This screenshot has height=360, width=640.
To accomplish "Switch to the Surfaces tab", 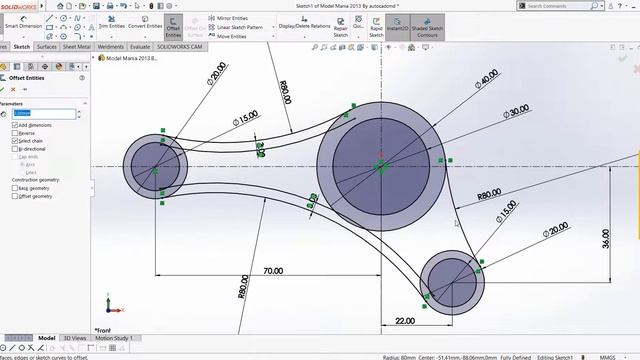I will 47,47.
